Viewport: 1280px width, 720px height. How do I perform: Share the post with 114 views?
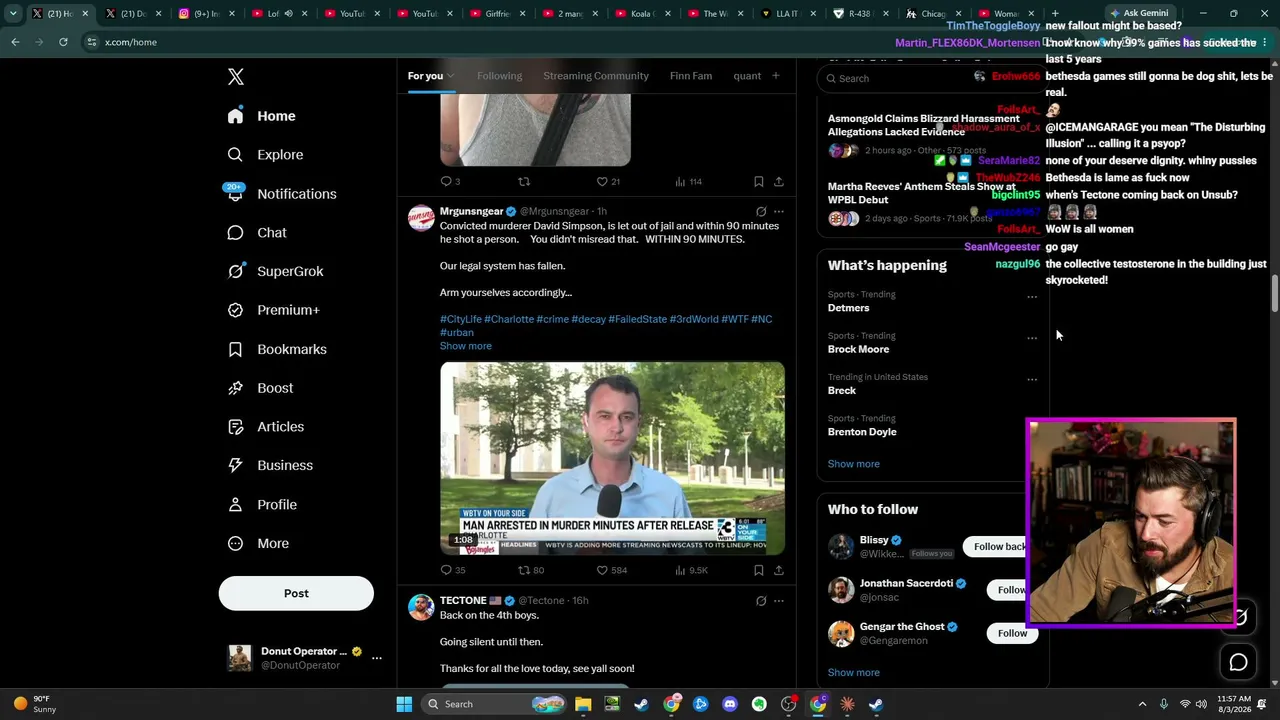click(x=779, y=181)
